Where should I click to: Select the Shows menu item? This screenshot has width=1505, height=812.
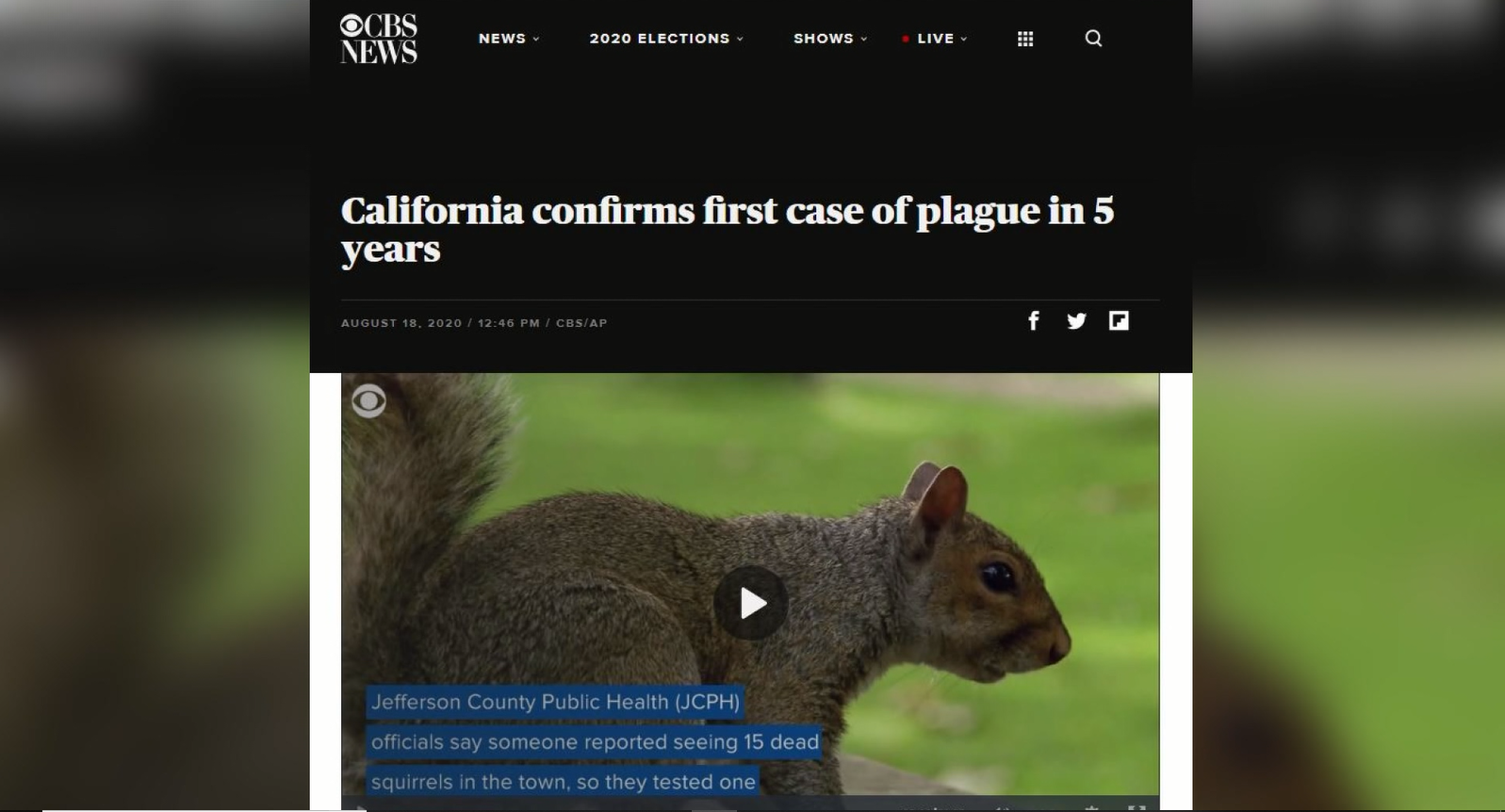coord(824,39)
